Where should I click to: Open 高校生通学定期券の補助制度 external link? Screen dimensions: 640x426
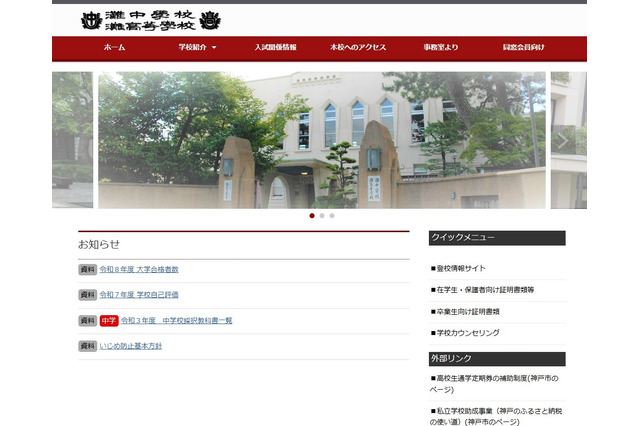(x=494, y=384)
